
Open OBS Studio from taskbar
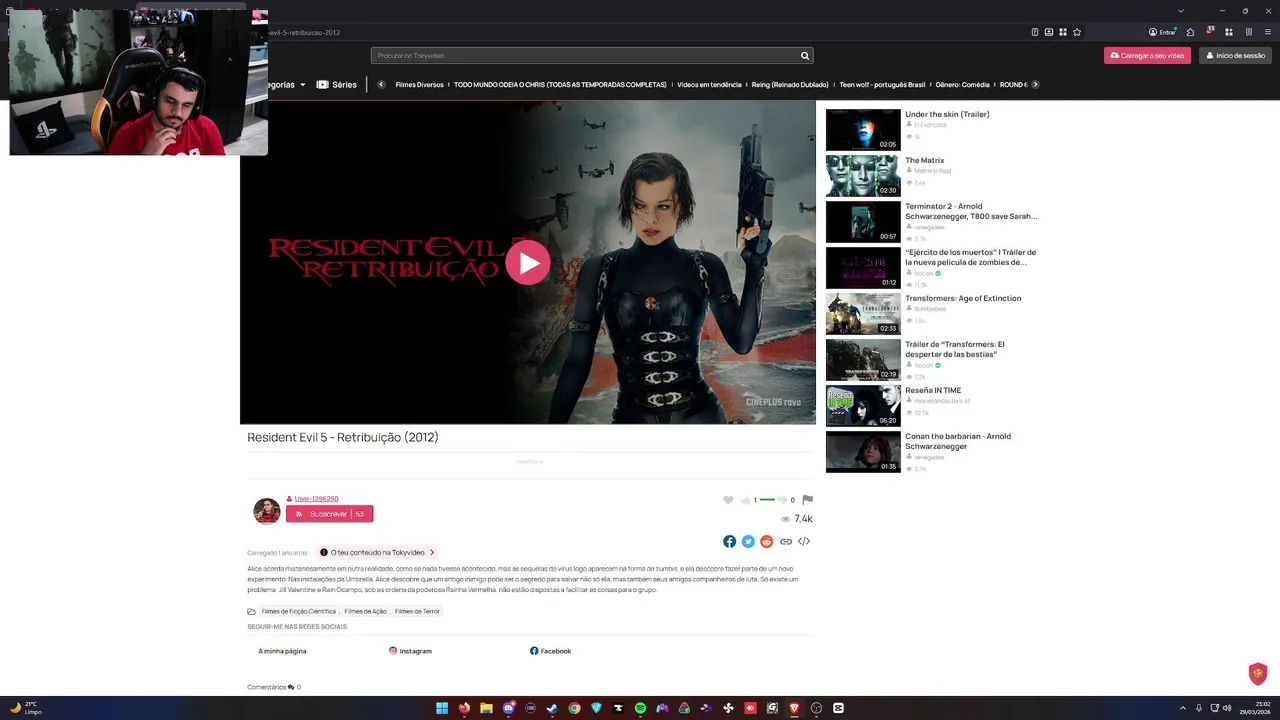[x=816, y=708]
